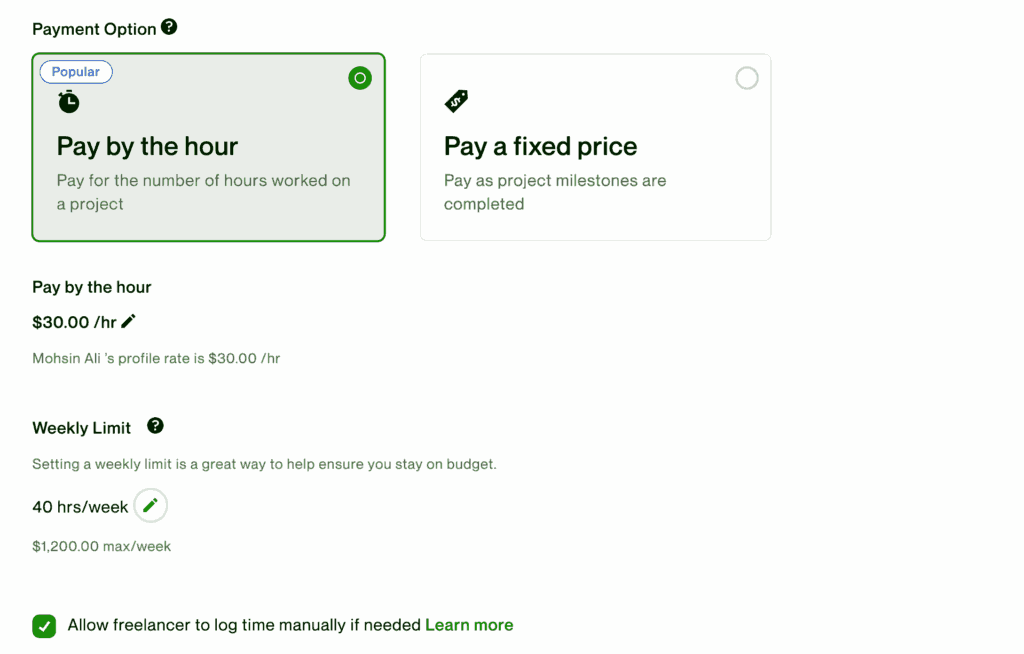Click the Allow freelancer to log time label
The height and width of the screenshot is (654, 1024).
click(x=244, y=625)
